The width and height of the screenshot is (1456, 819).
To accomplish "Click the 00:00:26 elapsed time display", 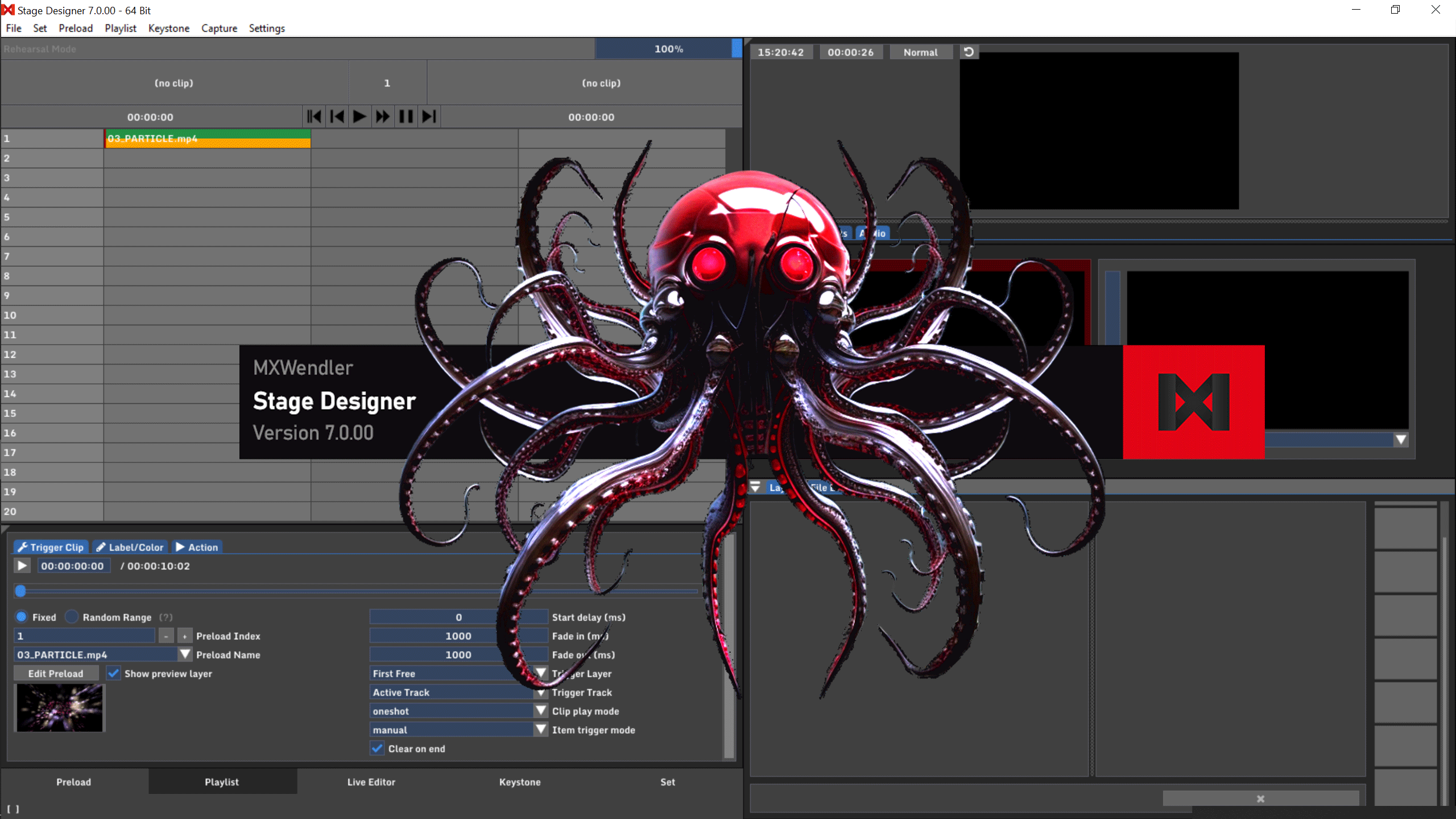I will click(x=851, y=52).
